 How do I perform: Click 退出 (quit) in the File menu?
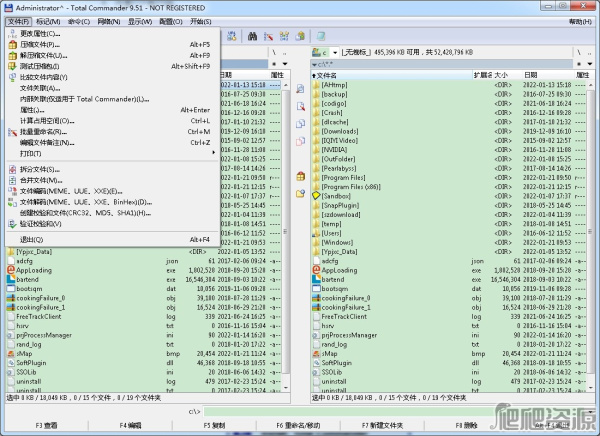click(32, 240)
